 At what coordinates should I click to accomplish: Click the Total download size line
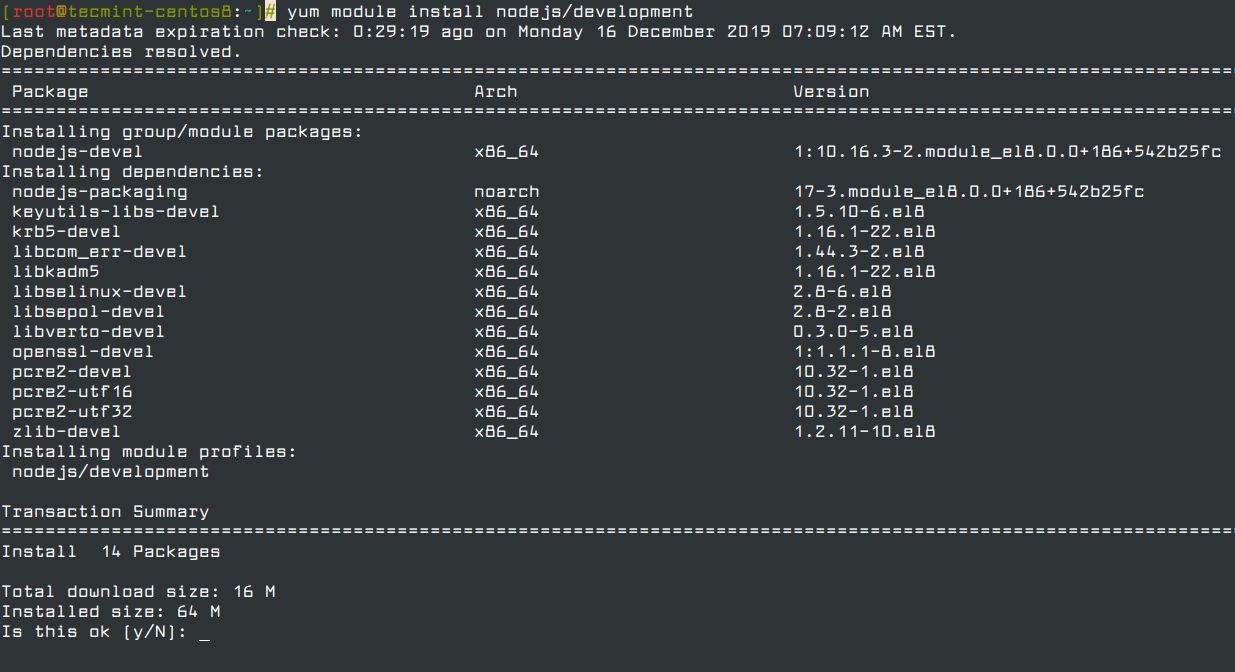[x=138, y=592]
